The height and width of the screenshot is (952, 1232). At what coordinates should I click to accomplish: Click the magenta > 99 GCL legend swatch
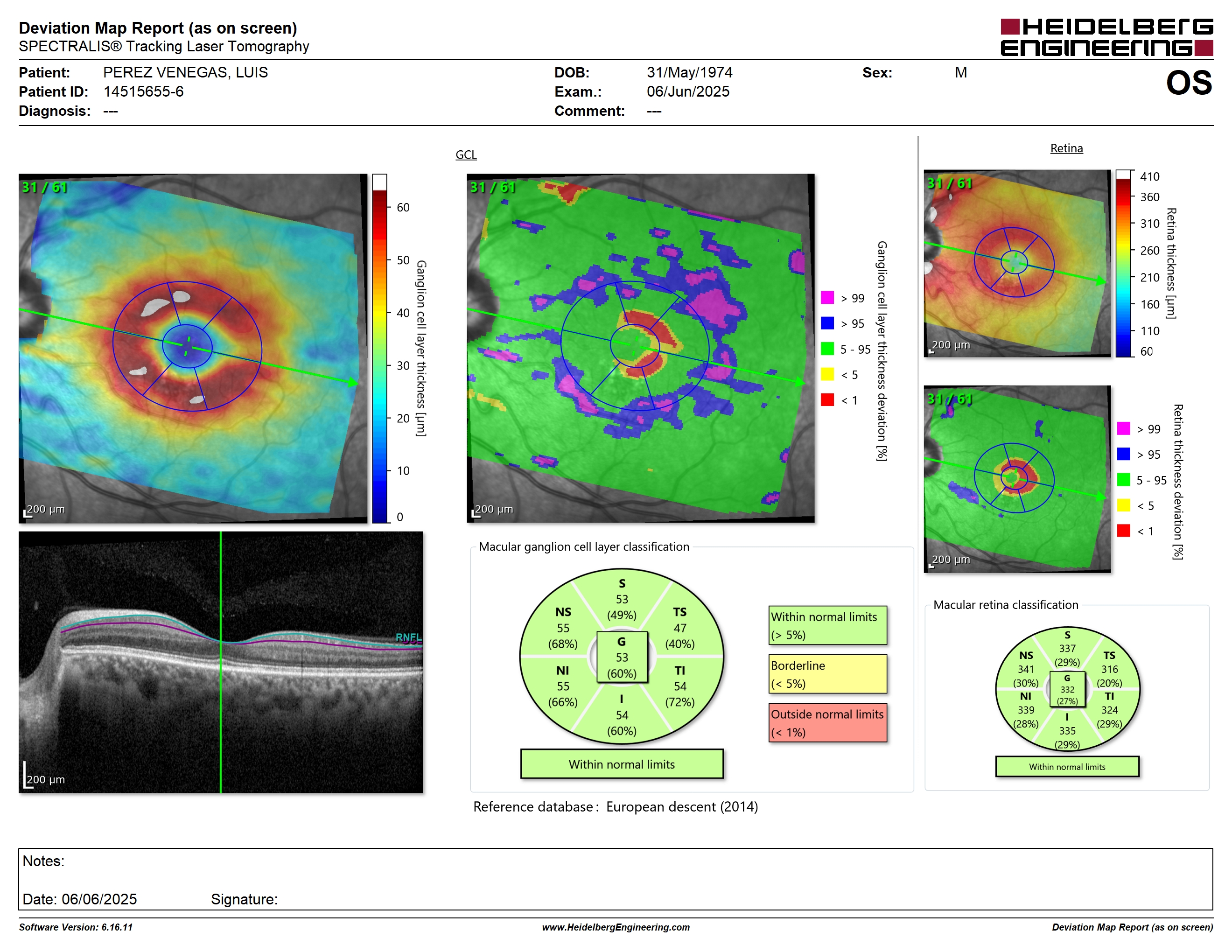click(x=827, y=298)
